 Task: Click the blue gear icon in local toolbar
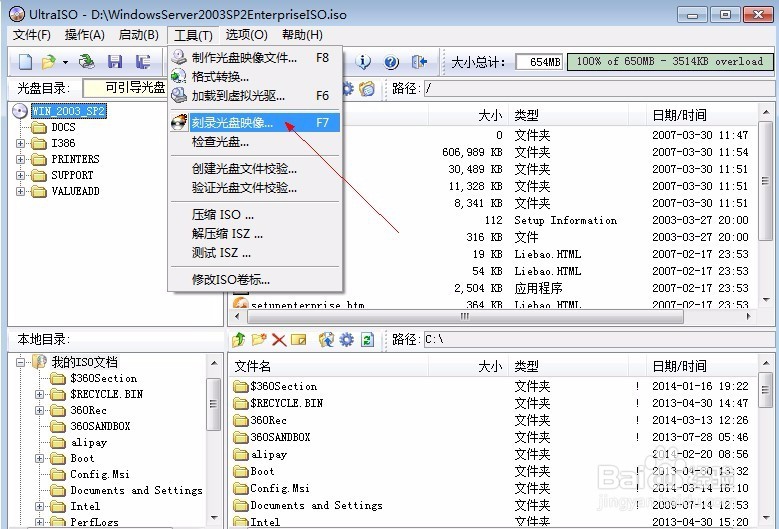346,340
